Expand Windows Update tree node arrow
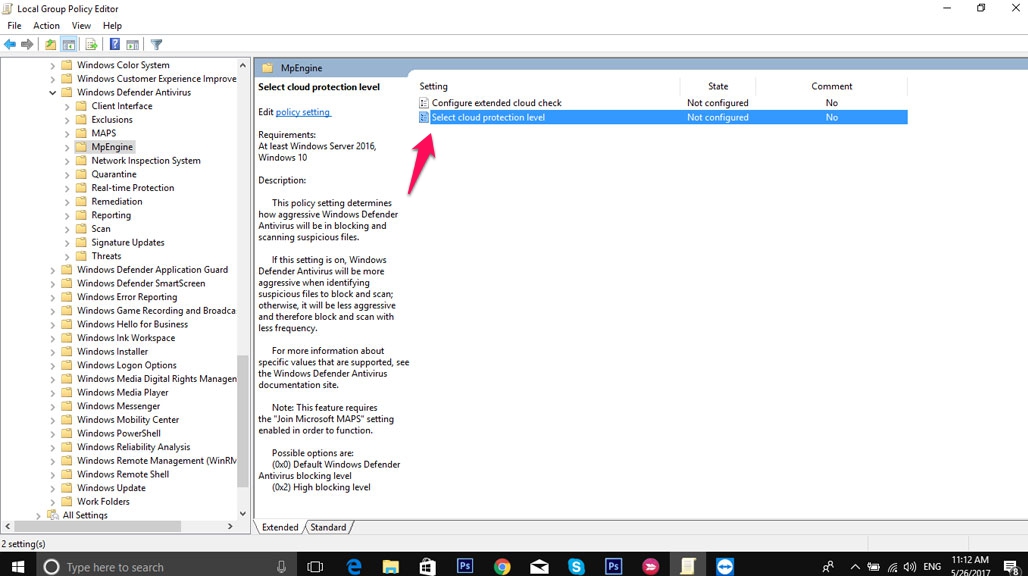The image size is (1028, 576). pos(52,488)
